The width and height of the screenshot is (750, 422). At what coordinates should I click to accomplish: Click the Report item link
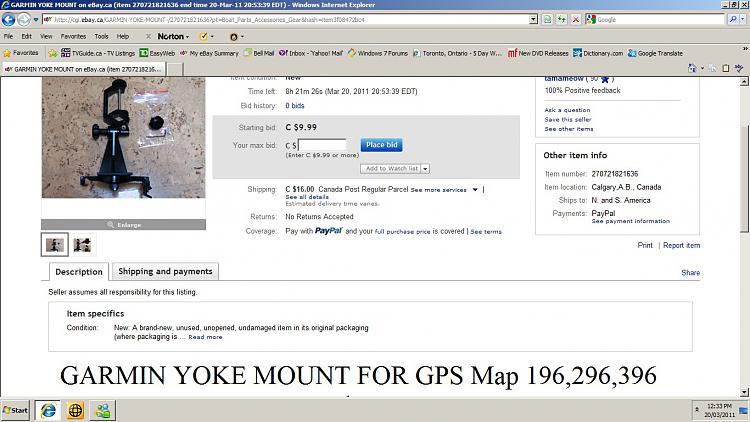(682, 245)
